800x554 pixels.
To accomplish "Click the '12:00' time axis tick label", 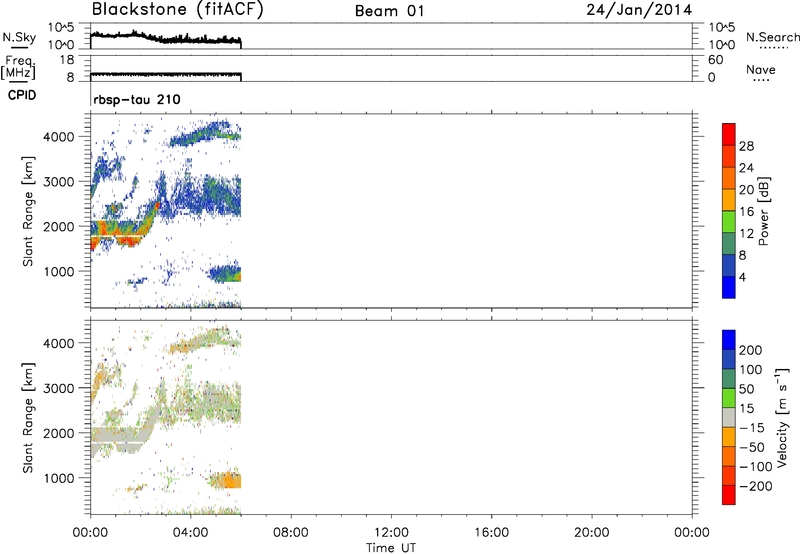I will (391, 533).
